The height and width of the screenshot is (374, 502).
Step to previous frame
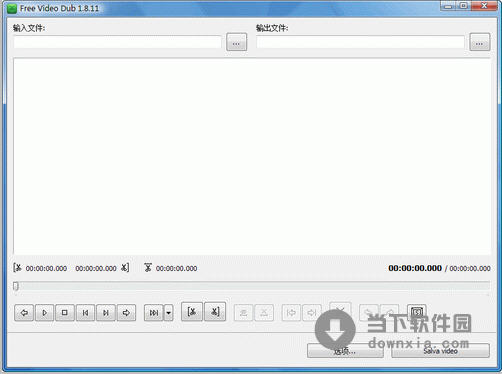tap(85, 313)
